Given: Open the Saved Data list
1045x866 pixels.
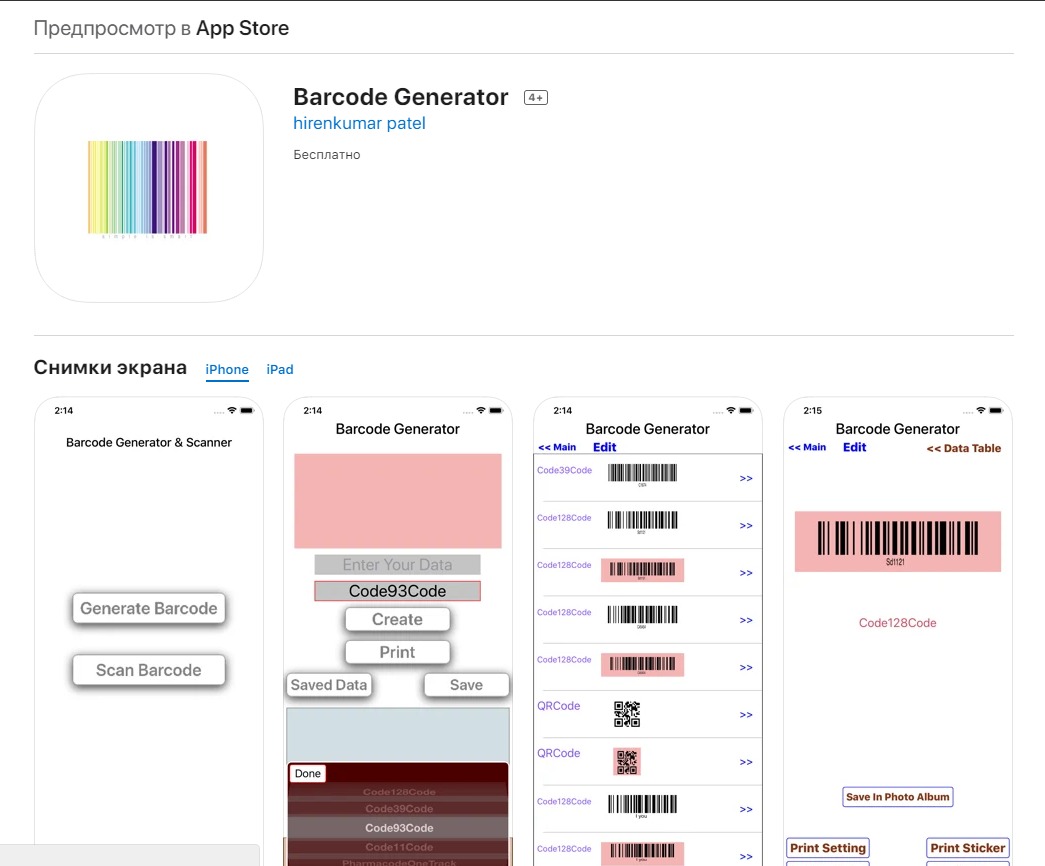Looking at the screenshot, I should tap(329, 685).
